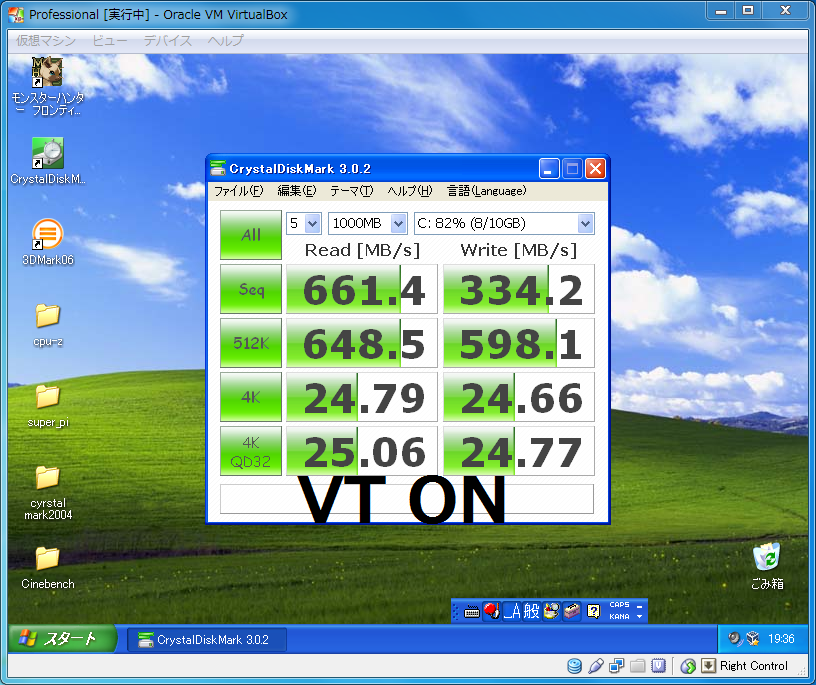The width and height of the screenshot is (816, 685).
Task: Open VirtualBox ヘルプ menu
Action: [x=225, y=41]
